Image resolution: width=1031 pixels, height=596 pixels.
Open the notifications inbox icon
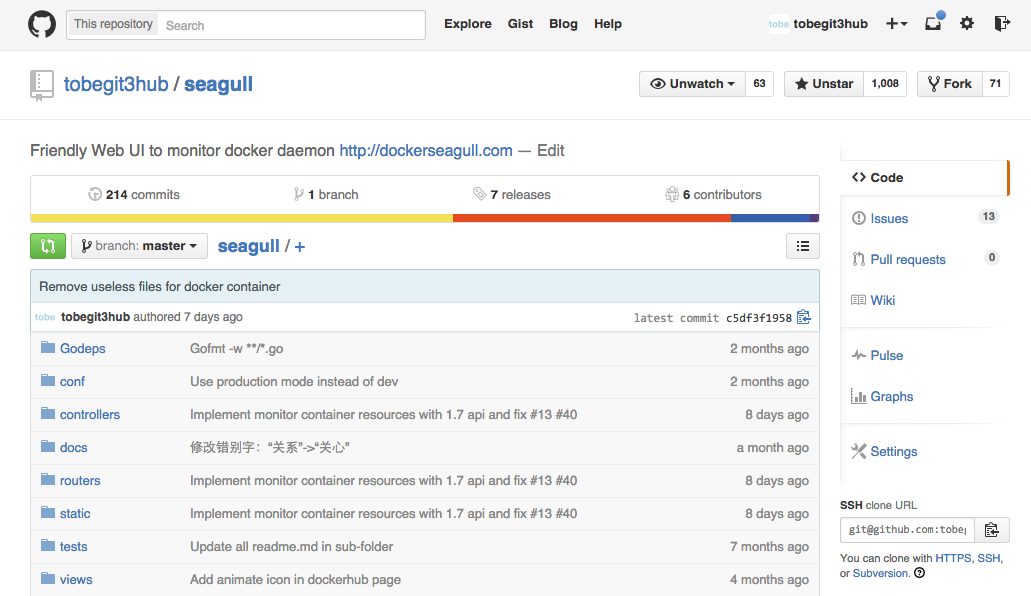pos(934,22)
